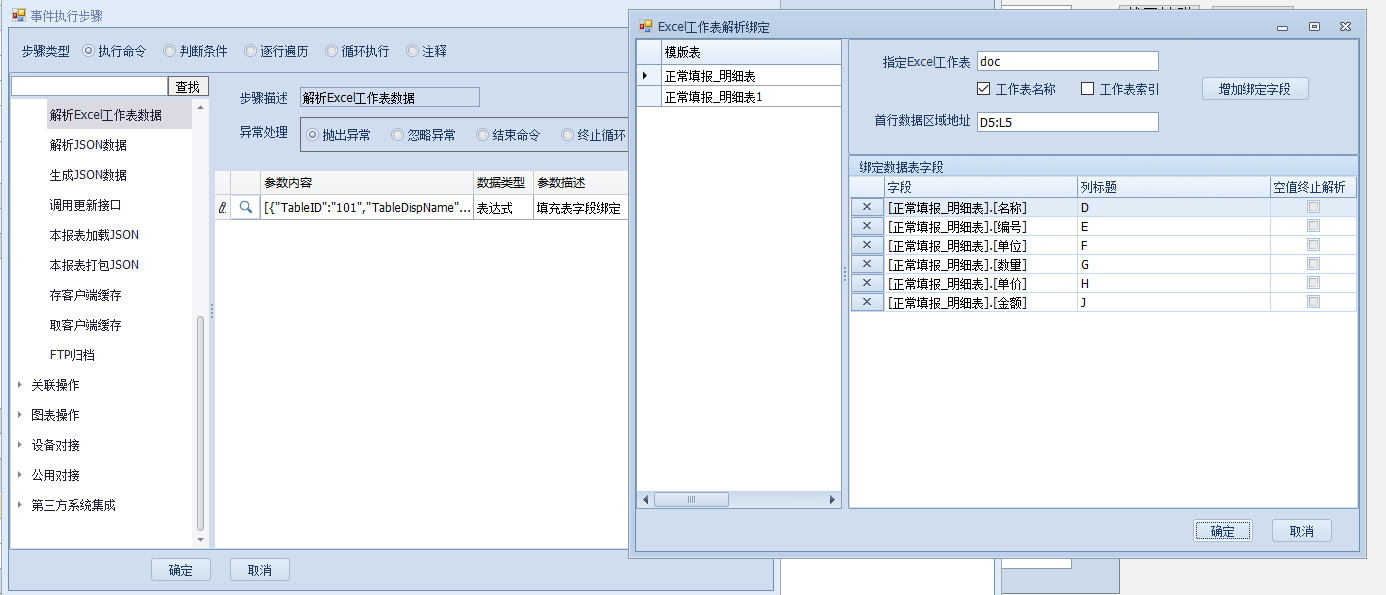Expand the 第三方系统集成 tree node

tap(20, 505)
